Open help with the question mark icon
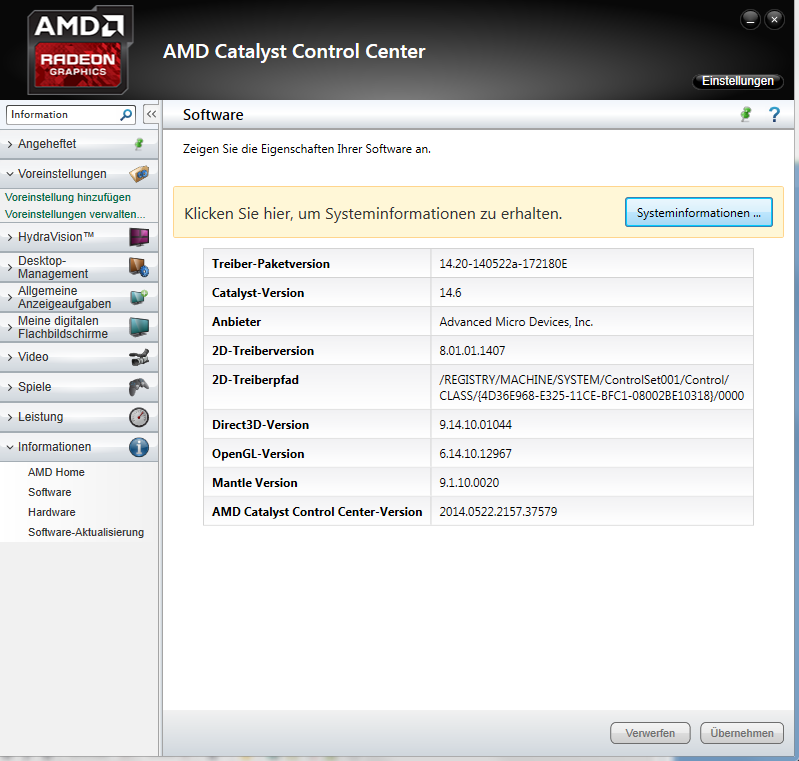 click(x=774, y=114)
